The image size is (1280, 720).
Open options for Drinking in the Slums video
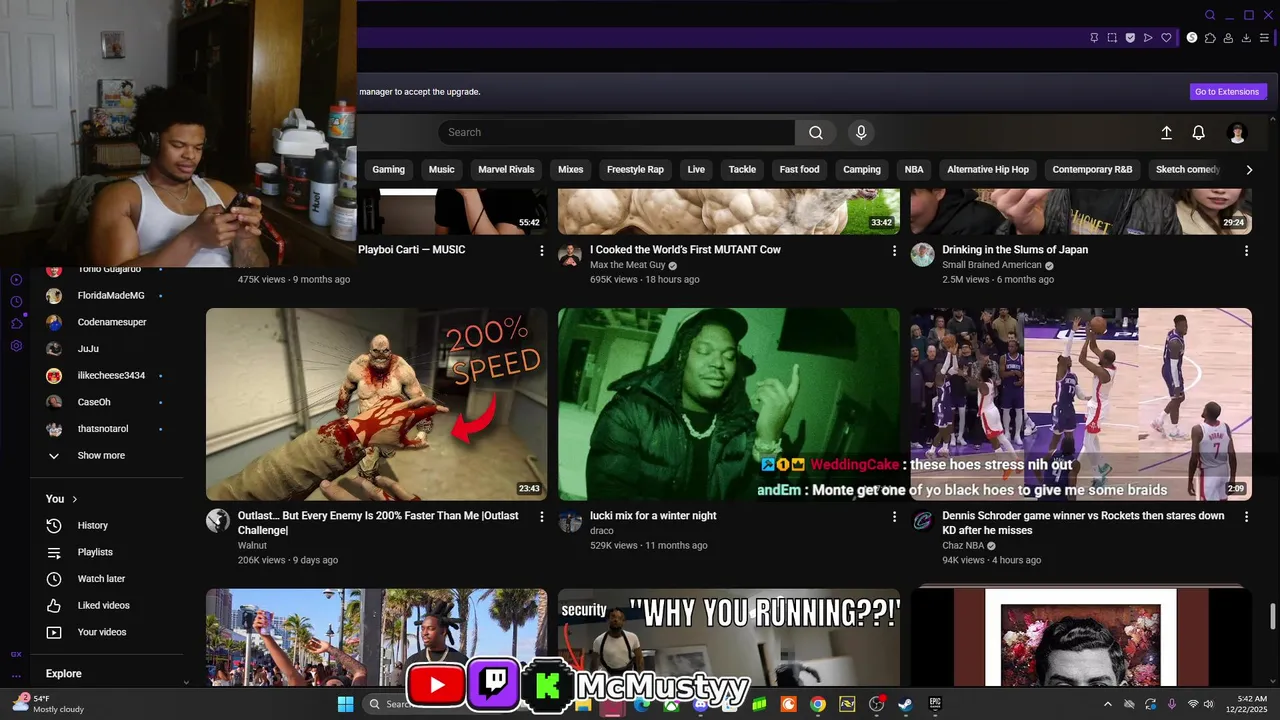1246,251
